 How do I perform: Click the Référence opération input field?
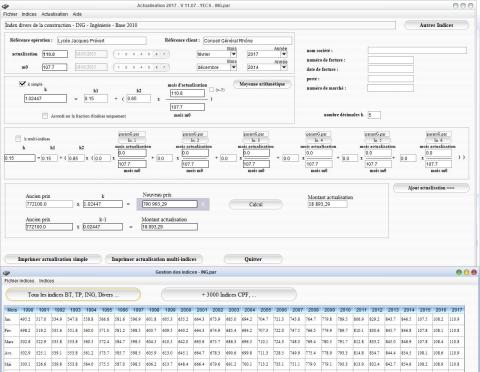(x=102, y=41)
